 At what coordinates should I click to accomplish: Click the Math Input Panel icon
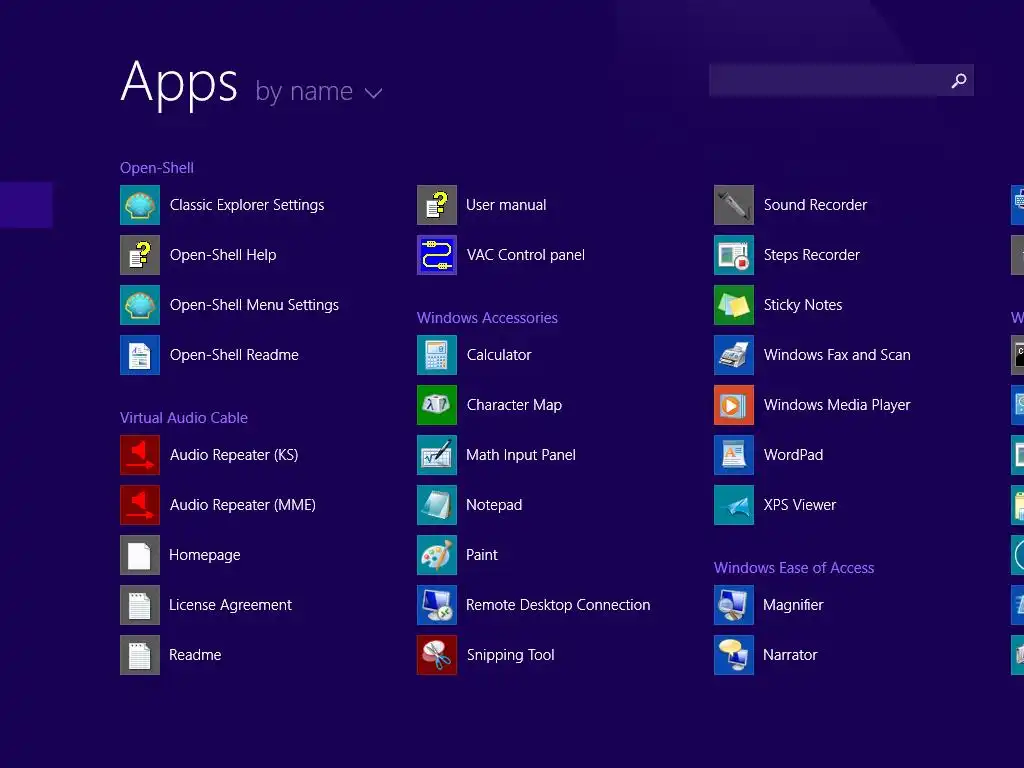tap(437, 455)
